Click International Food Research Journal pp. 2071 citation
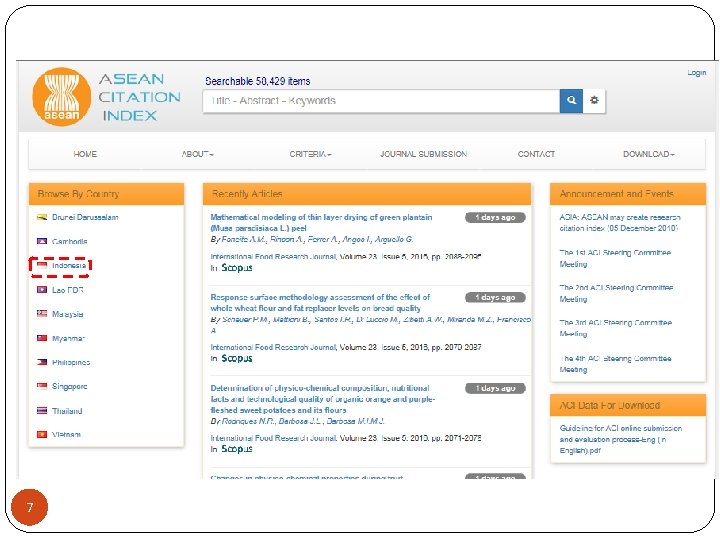Image resolution: width=720 pixels, height=540 pixels. (x=346, y=438)
